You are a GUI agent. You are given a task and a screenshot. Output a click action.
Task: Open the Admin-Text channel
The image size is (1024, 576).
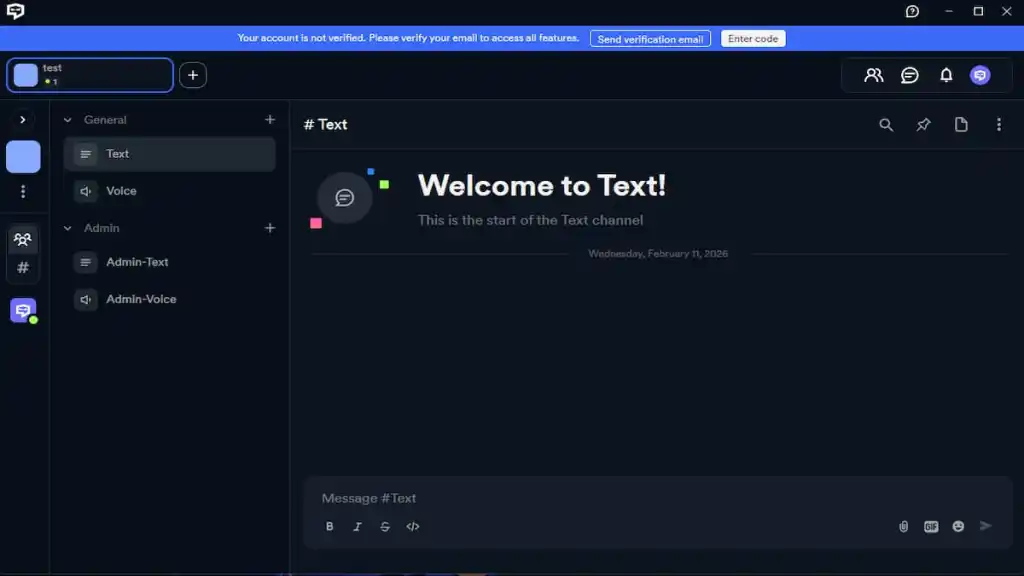135,262
